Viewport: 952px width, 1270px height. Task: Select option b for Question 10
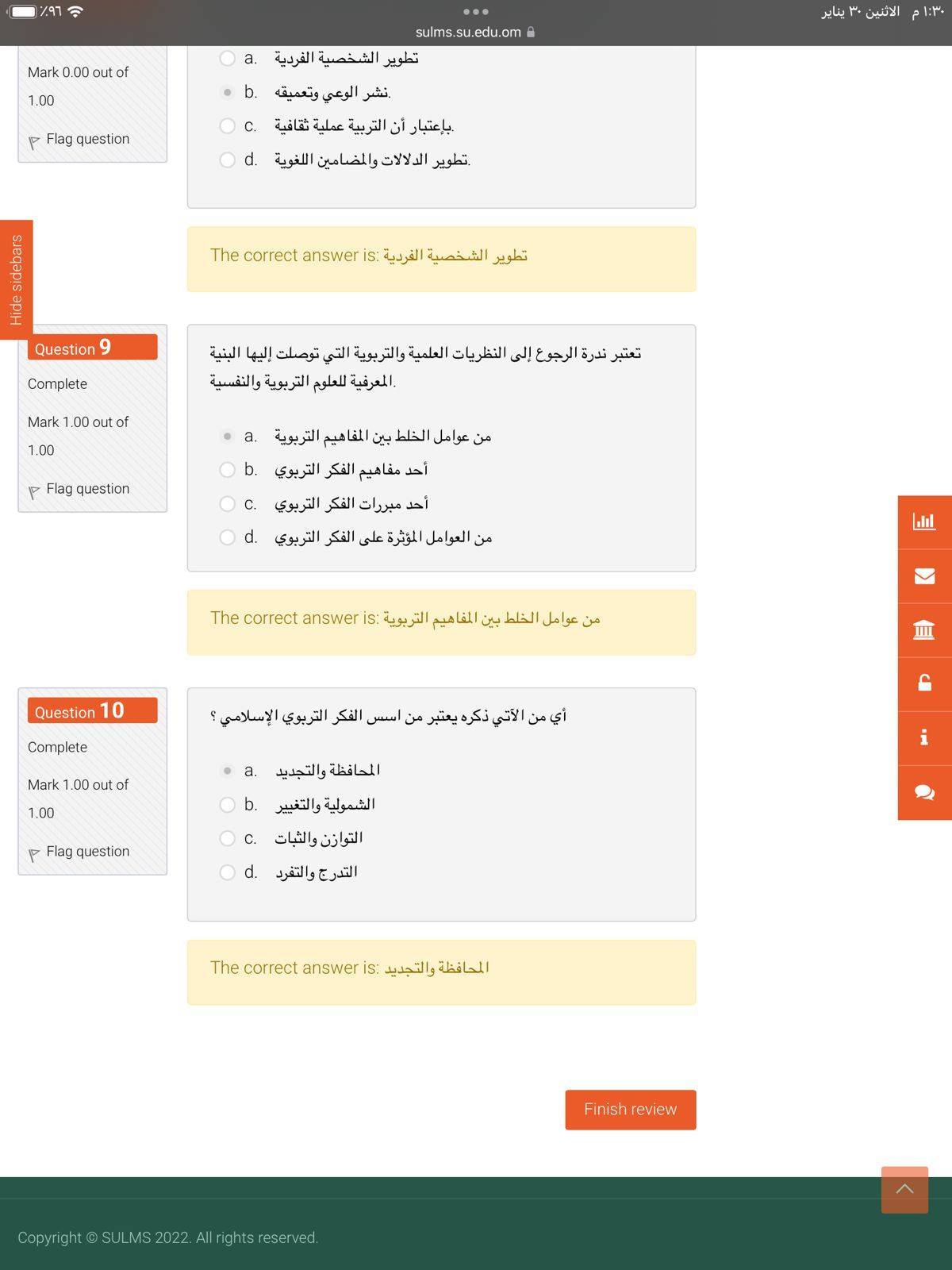[228, 805]
